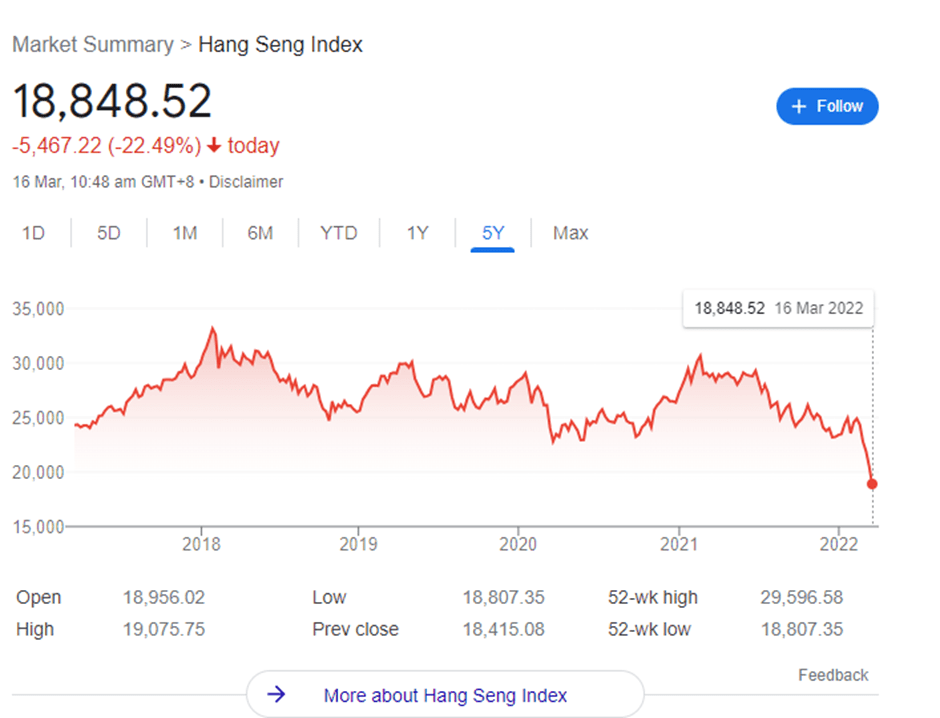View the 1Y chart range

coord(416,232)
